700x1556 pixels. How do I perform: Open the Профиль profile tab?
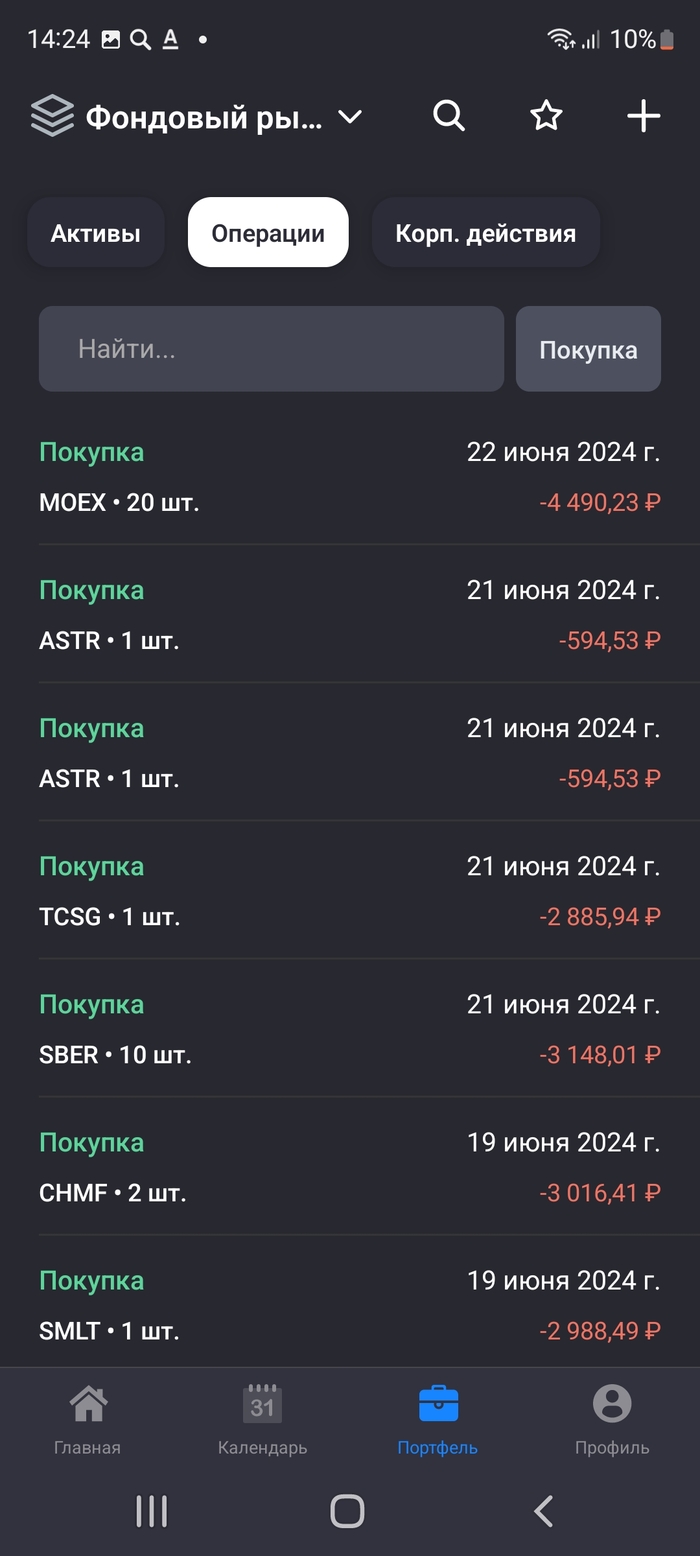click(x=612, y=1418)
